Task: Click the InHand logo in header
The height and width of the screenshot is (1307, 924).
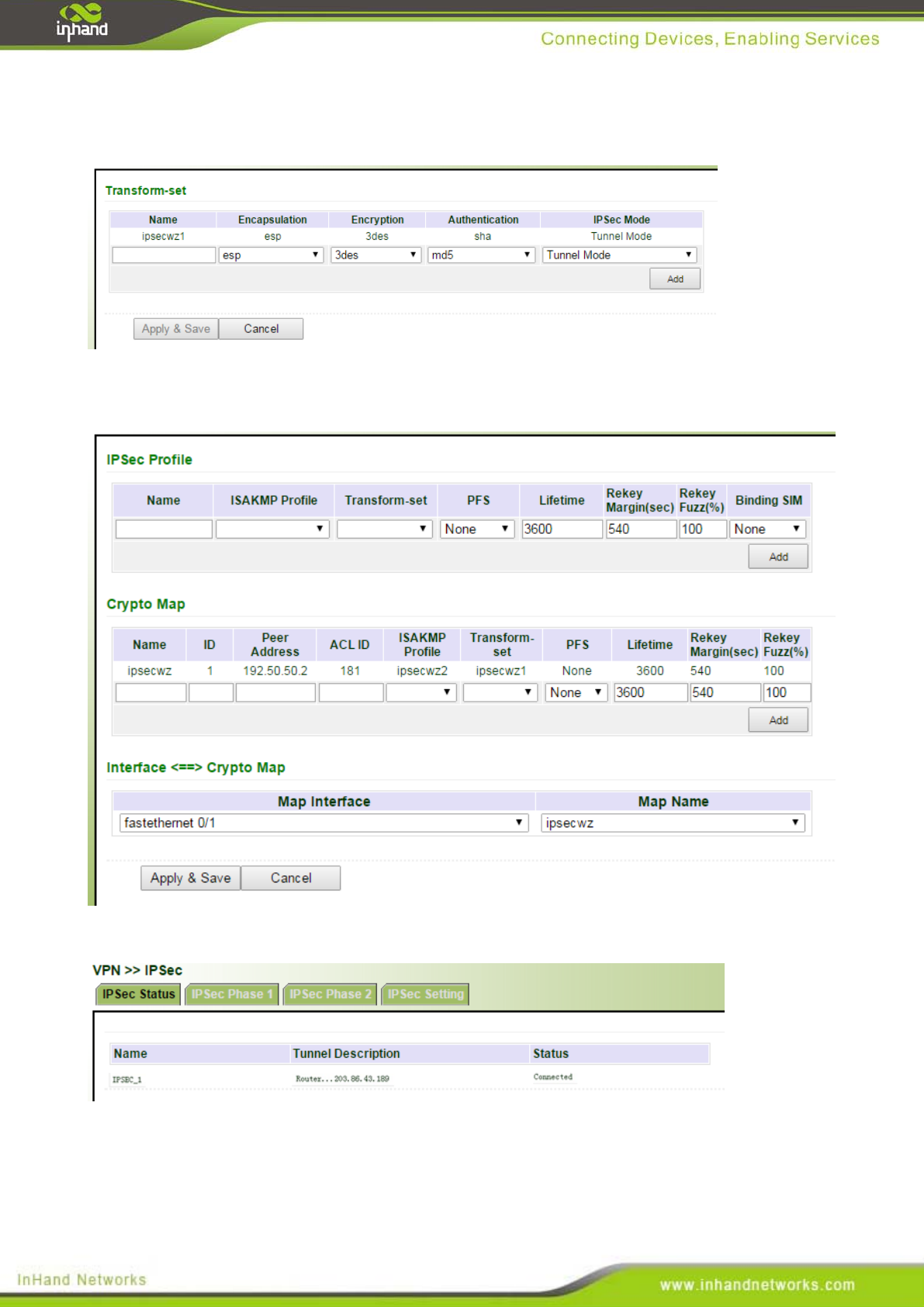Action: click(81, 21)
